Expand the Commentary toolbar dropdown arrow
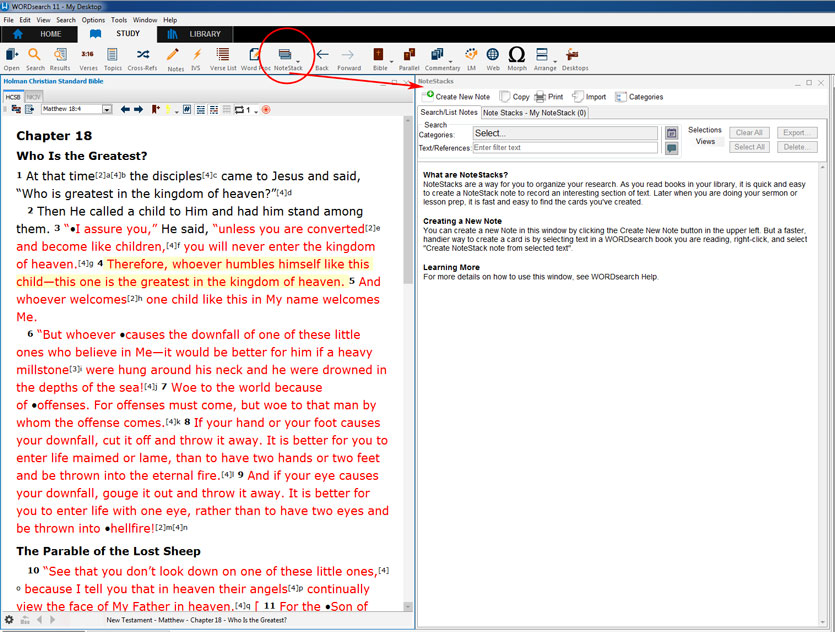 click(451, 61)
